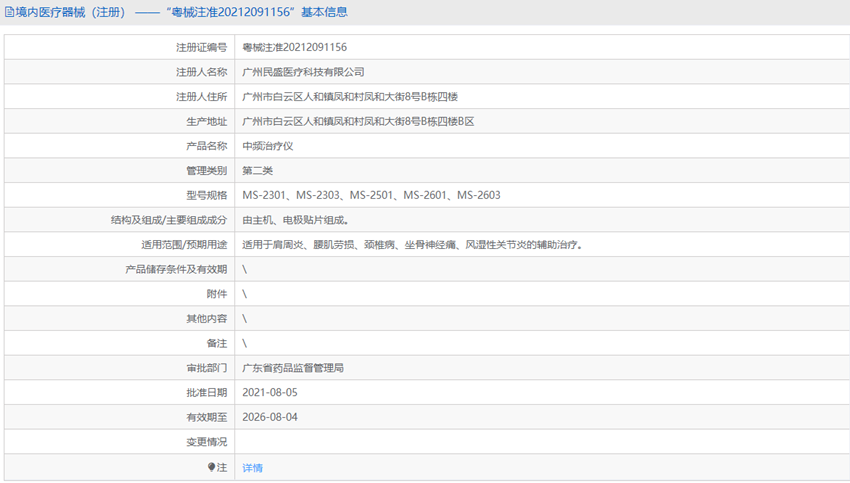Select the composition text 由主机、电极贴片组成
The image size is (850, 483).
click(x=295, y=220)
